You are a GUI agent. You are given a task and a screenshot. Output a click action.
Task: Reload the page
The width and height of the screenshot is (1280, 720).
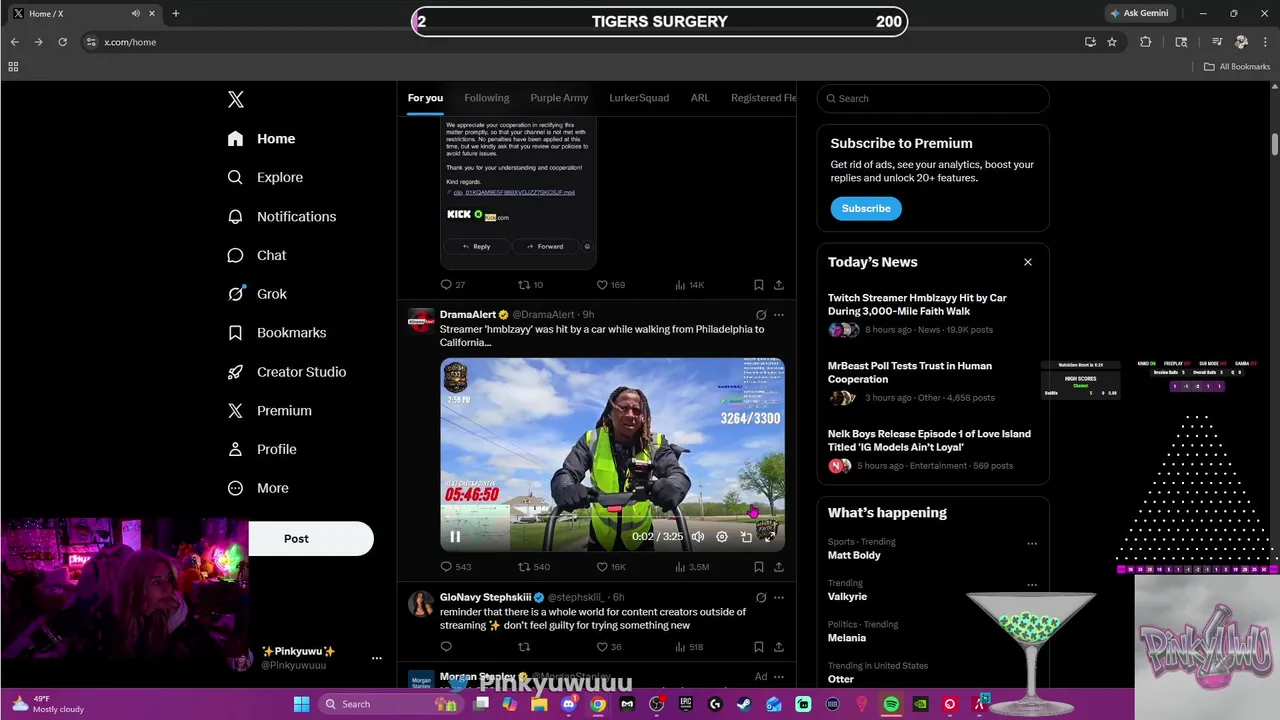[x=62, y=42]
